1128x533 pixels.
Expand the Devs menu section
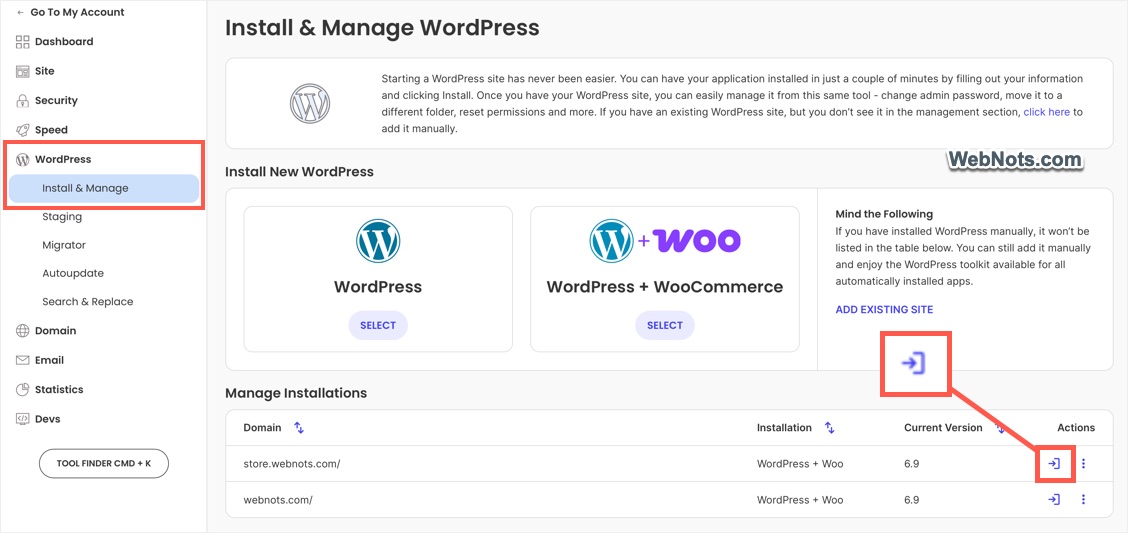point(47,419)
